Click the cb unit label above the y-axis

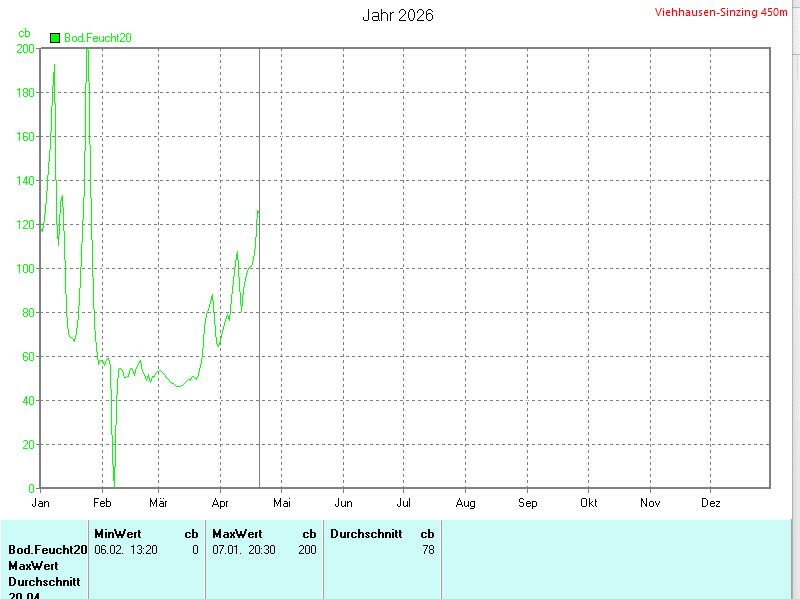tap(25, 34)
